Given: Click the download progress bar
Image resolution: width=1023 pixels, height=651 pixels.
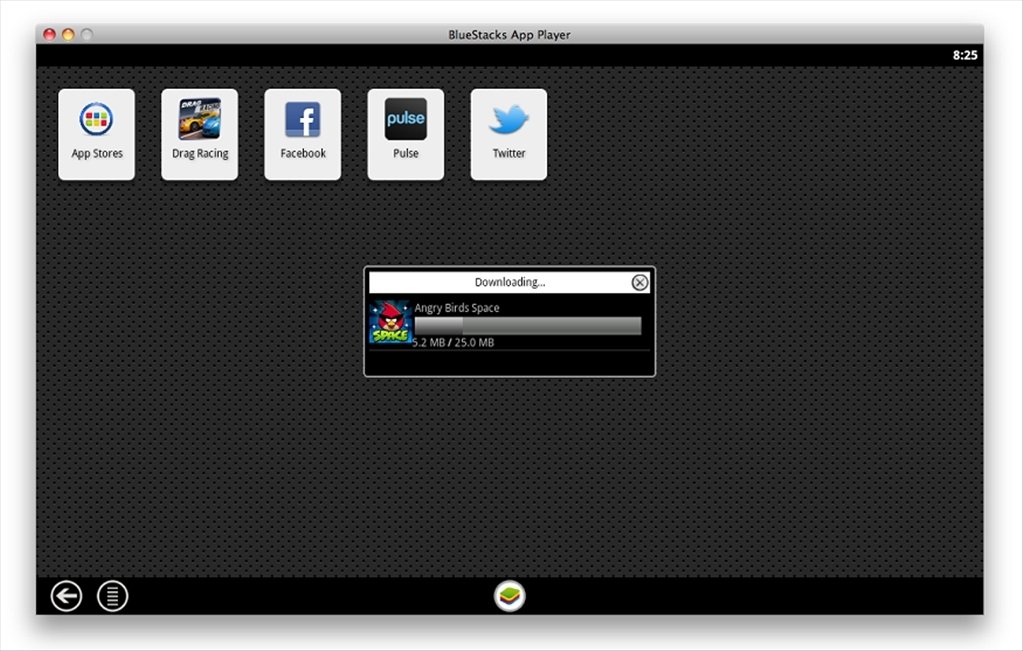Looking at the screenshot, I should coord(528,326).
